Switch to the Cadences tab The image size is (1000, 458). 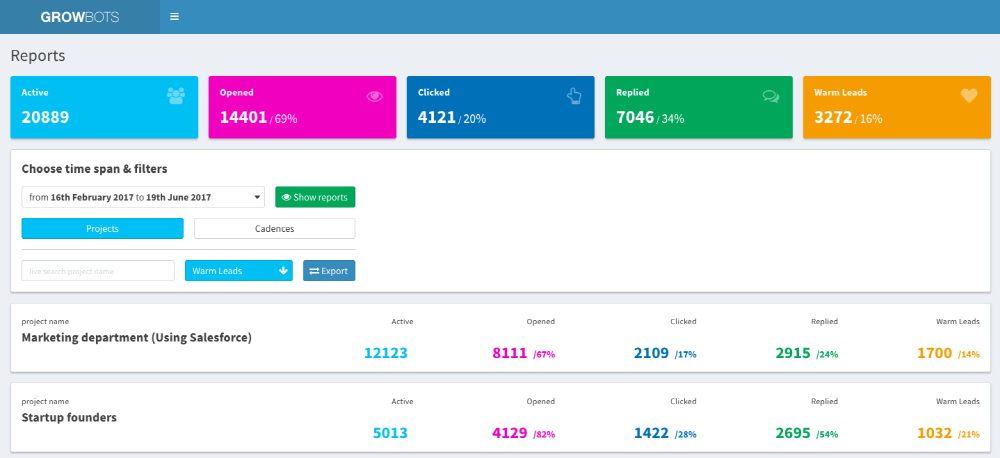tap(274, 228)
